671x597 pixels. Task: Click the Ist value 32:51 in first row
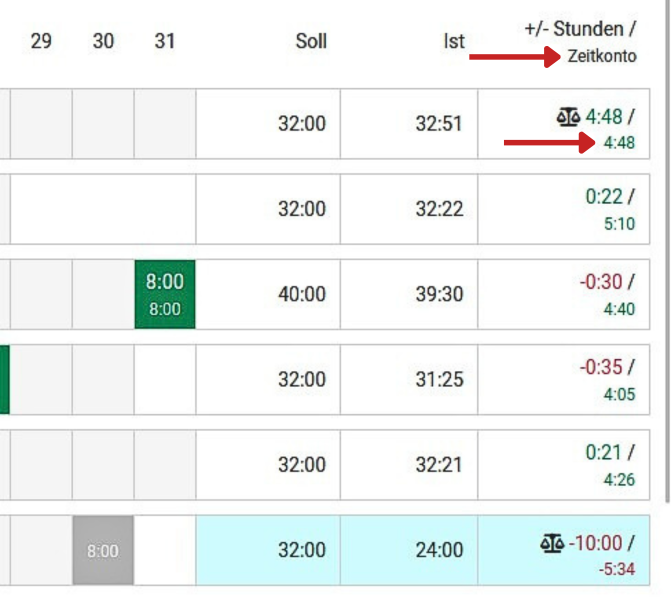point(439,124)
